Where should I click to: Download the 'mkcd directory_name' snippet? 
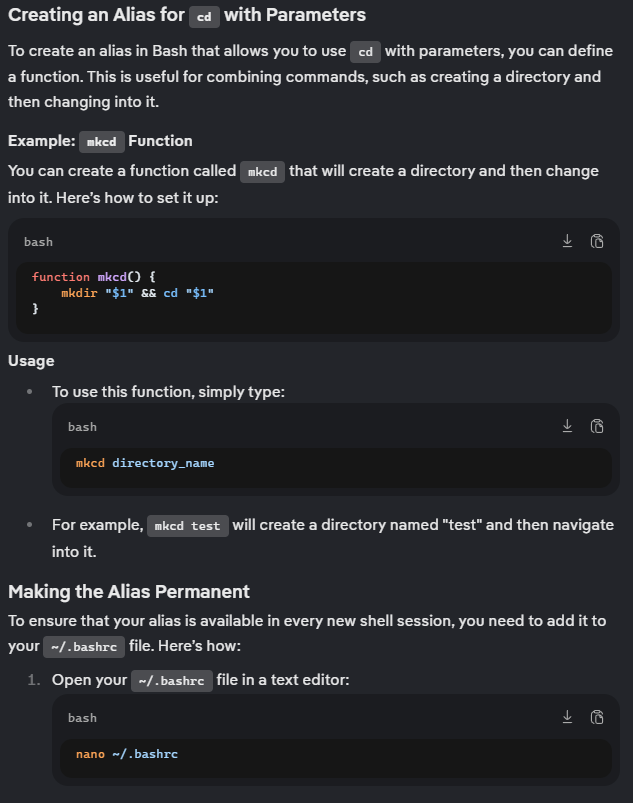point(567,426)
